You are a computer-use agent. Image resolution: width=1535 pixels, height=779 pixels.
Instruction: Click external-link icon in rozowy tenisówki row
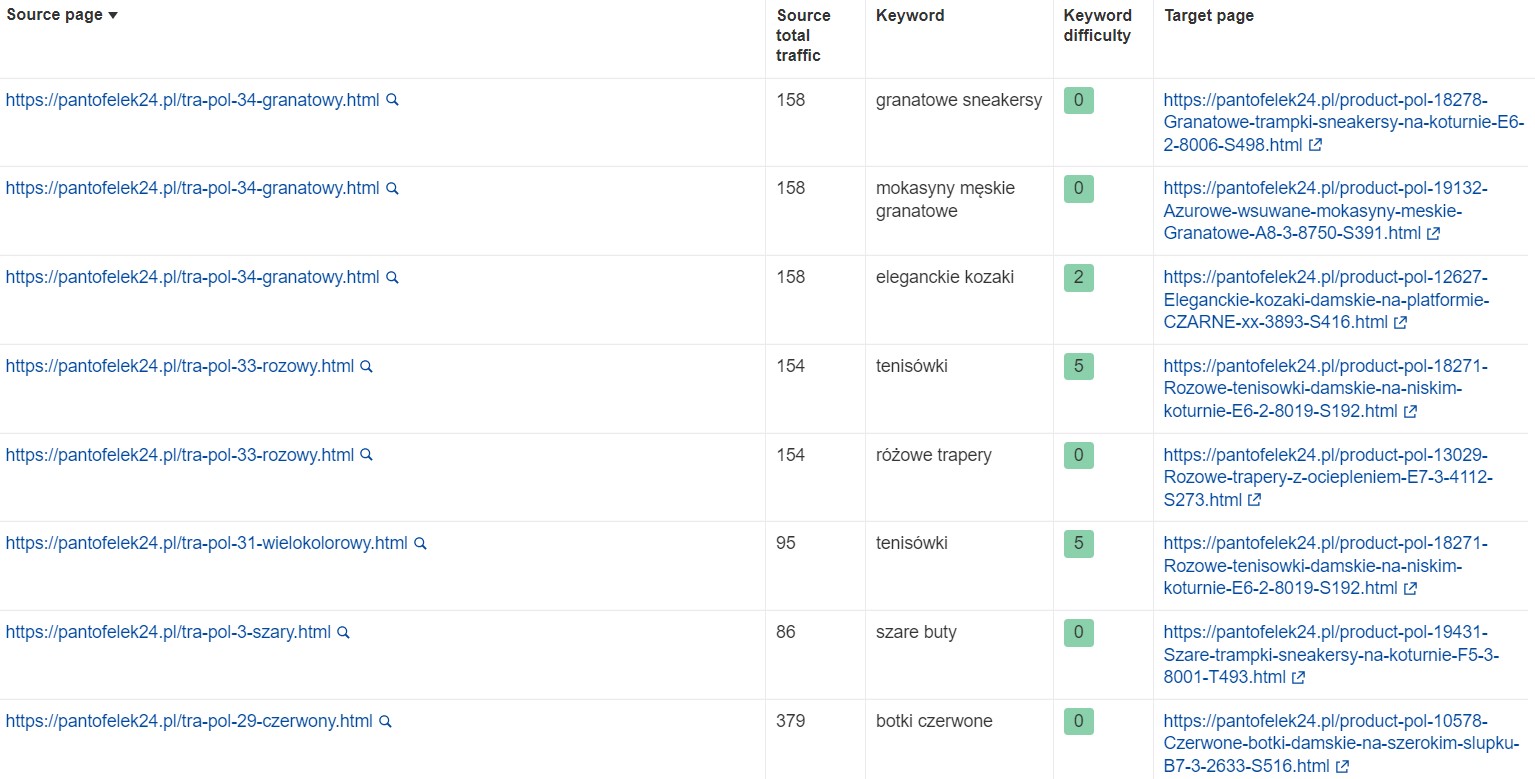point(1411,411)
